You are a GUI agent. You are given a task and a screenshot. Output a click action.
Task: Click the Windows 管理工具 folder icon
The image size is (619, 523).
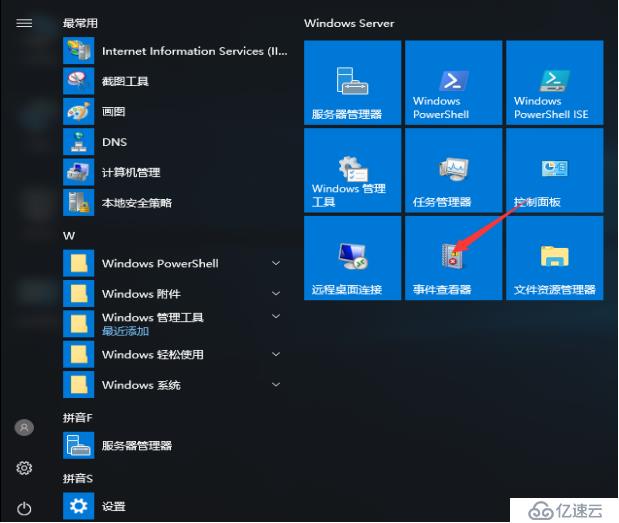pos(79,324)
